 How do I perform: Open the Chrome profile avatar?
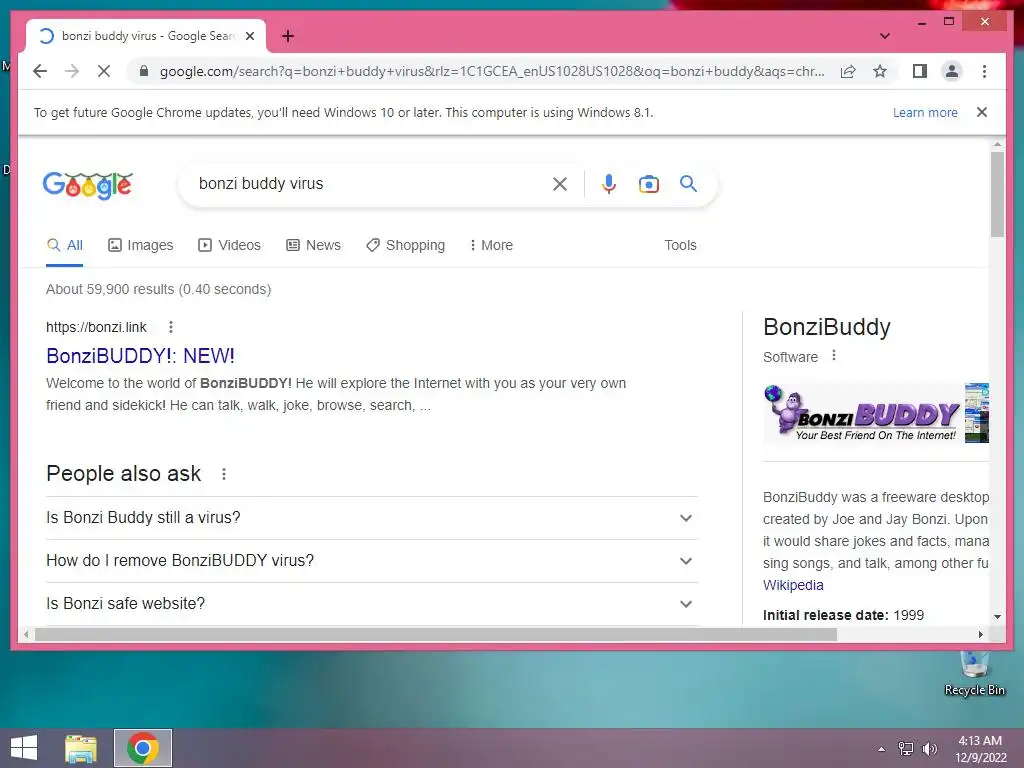952,71
